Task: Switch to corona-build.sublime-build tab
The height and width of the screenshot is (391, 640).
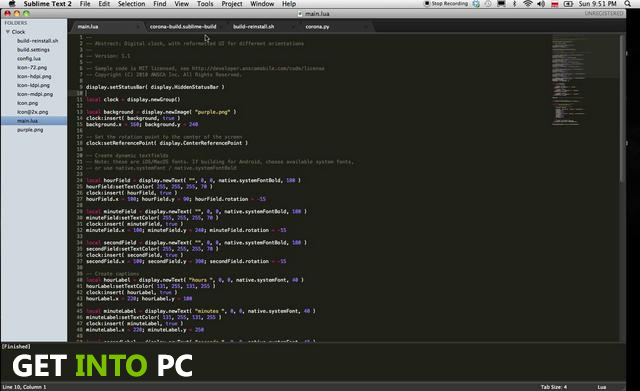Action: [183, 27]
